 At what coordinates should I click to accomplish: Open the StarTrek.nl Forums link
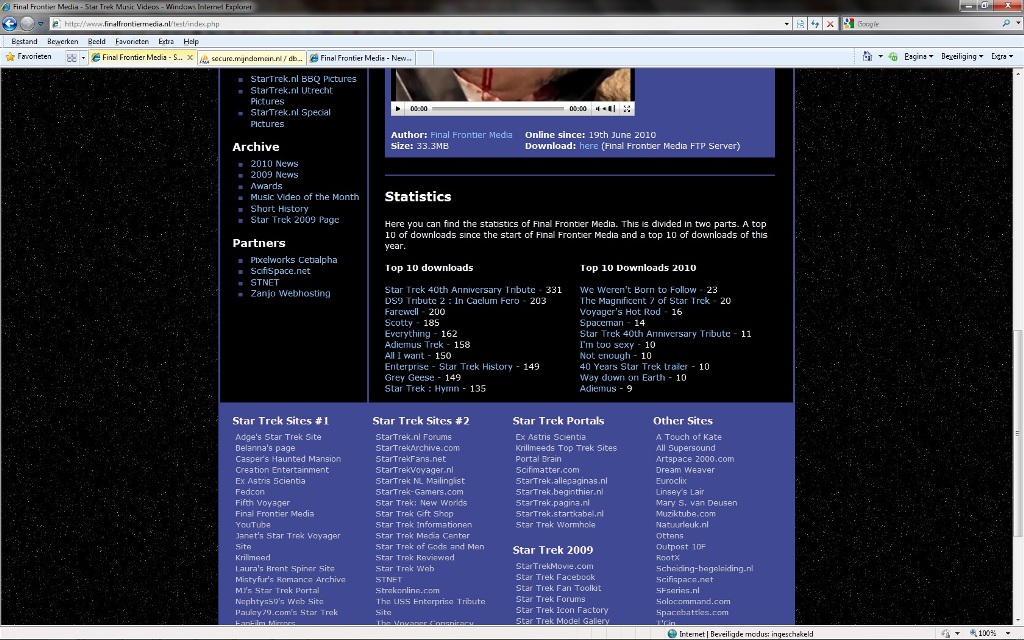tap(413, 437)
